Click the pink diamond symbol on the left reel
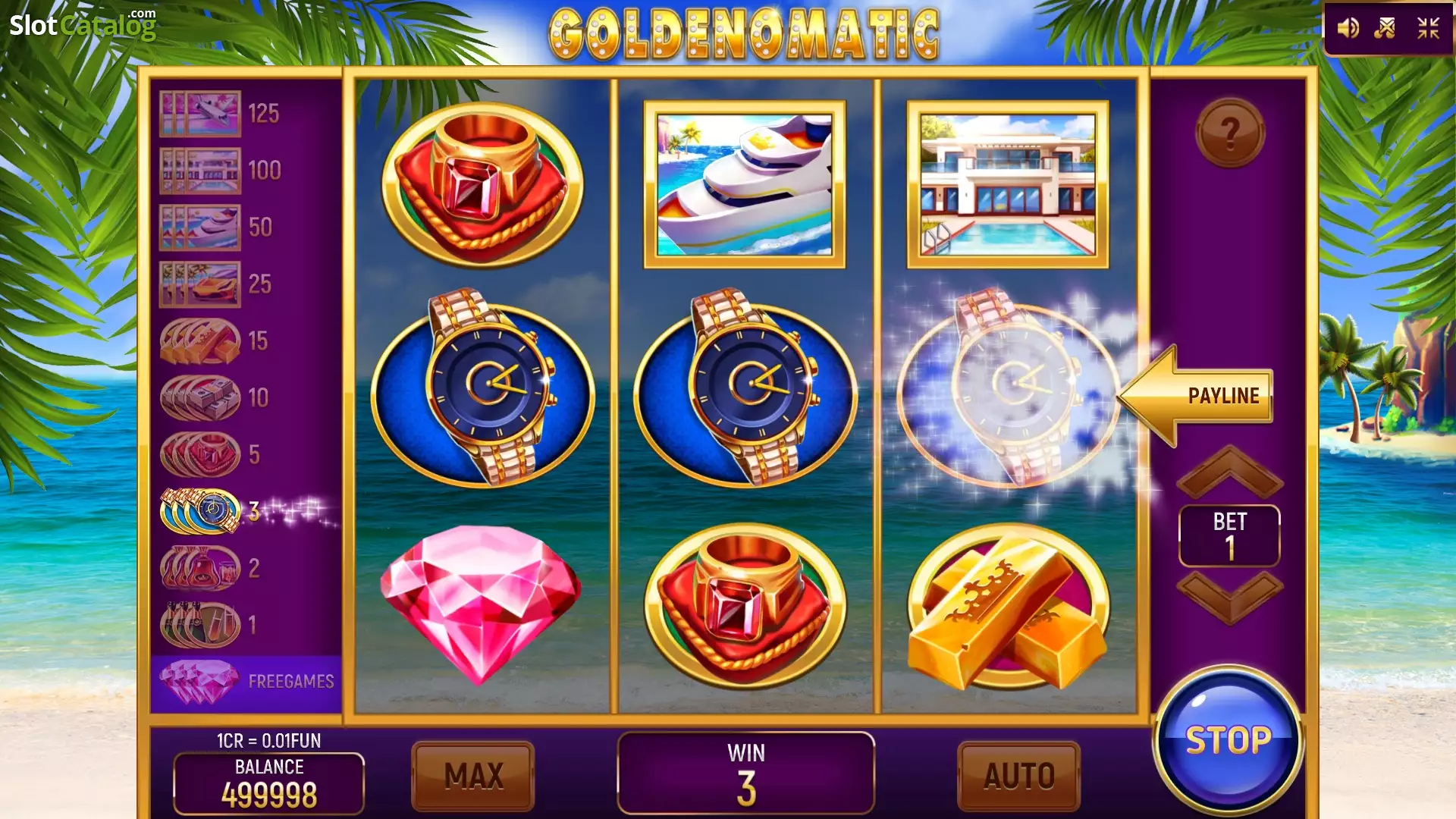The height and width of the screenshot is (819, 1456). [x=481, y=604]
